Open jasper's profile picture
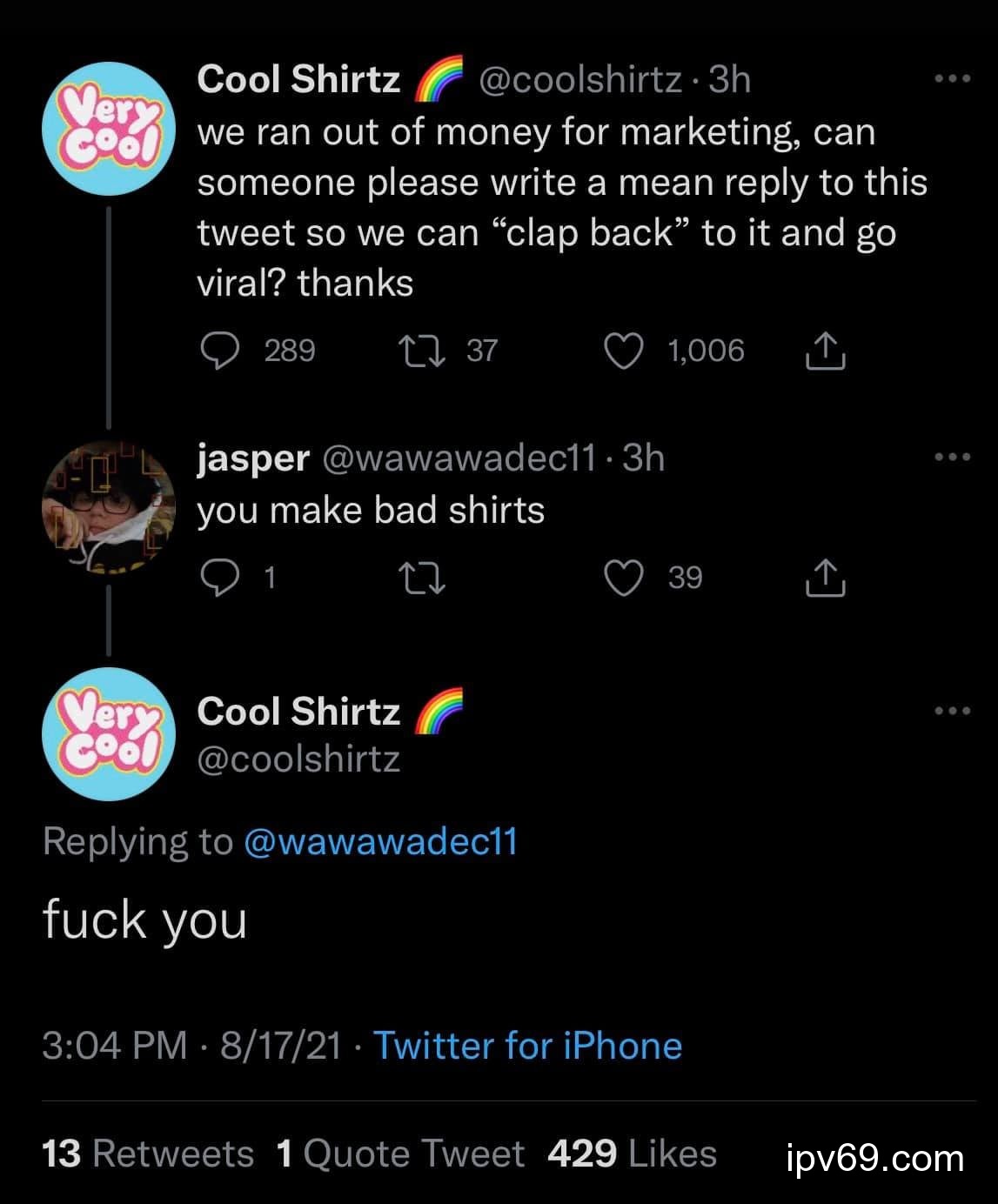 coord(109,508)
